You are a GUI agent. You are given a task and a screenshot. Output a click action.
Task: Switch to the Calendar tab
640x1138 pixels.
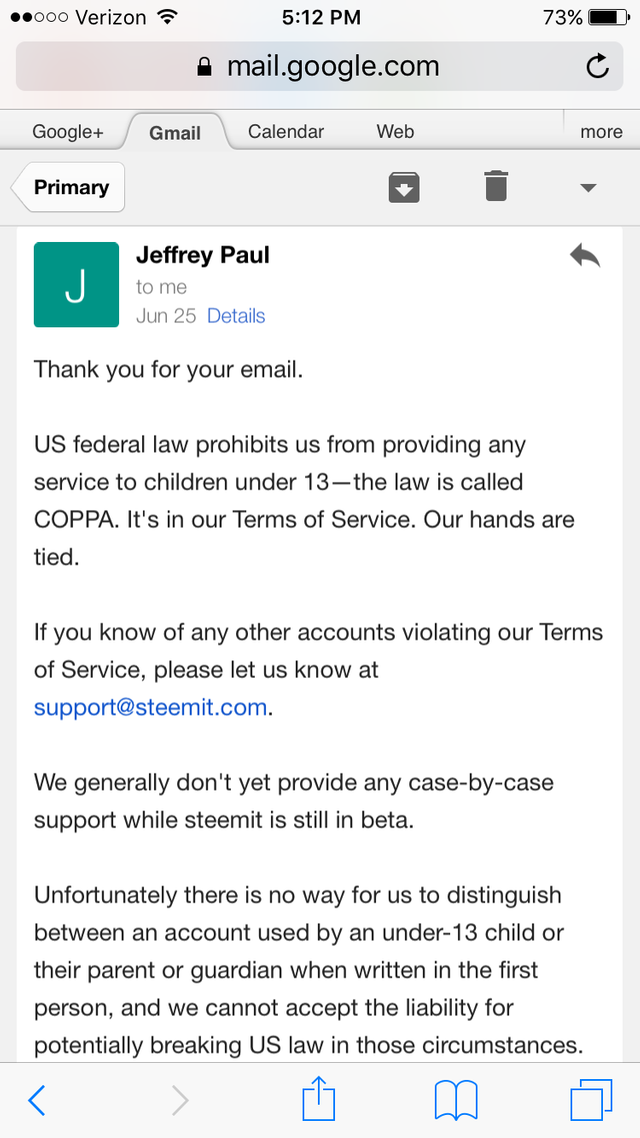click(x=286, y=132)
